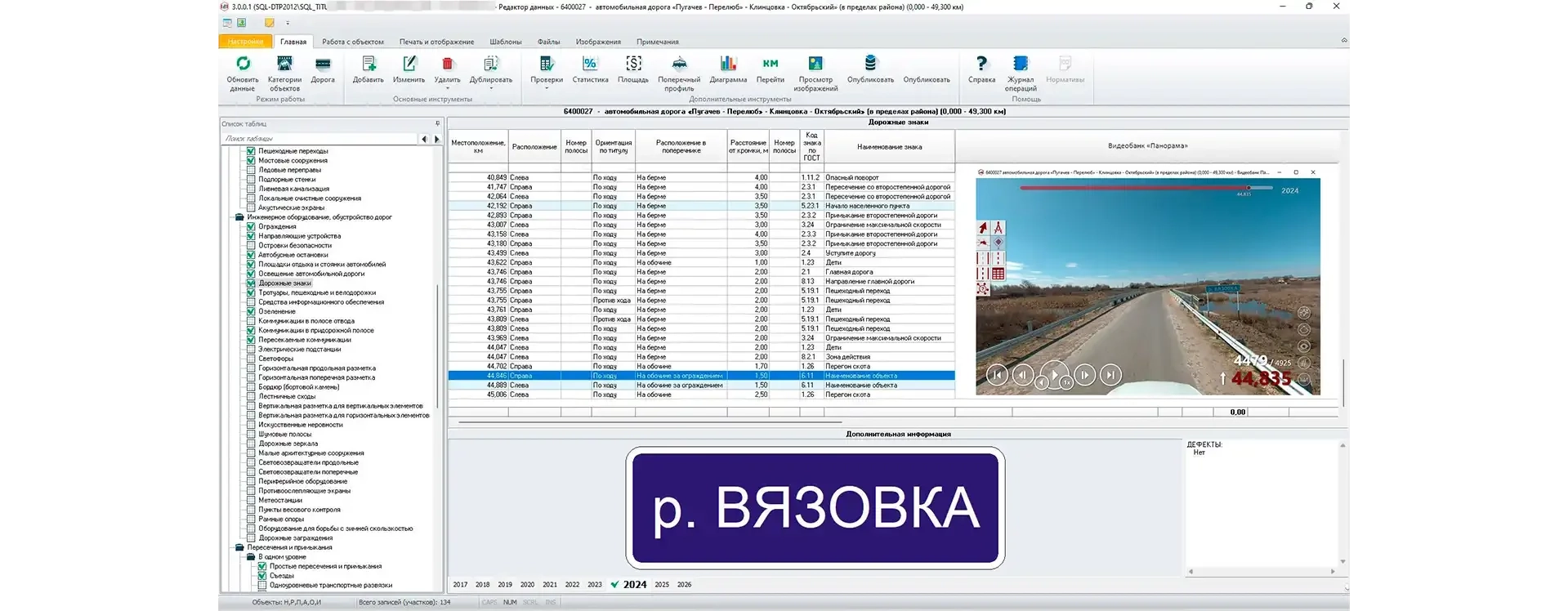
Task: Switch to Работа с объектом tab
Action: point(352,42)
